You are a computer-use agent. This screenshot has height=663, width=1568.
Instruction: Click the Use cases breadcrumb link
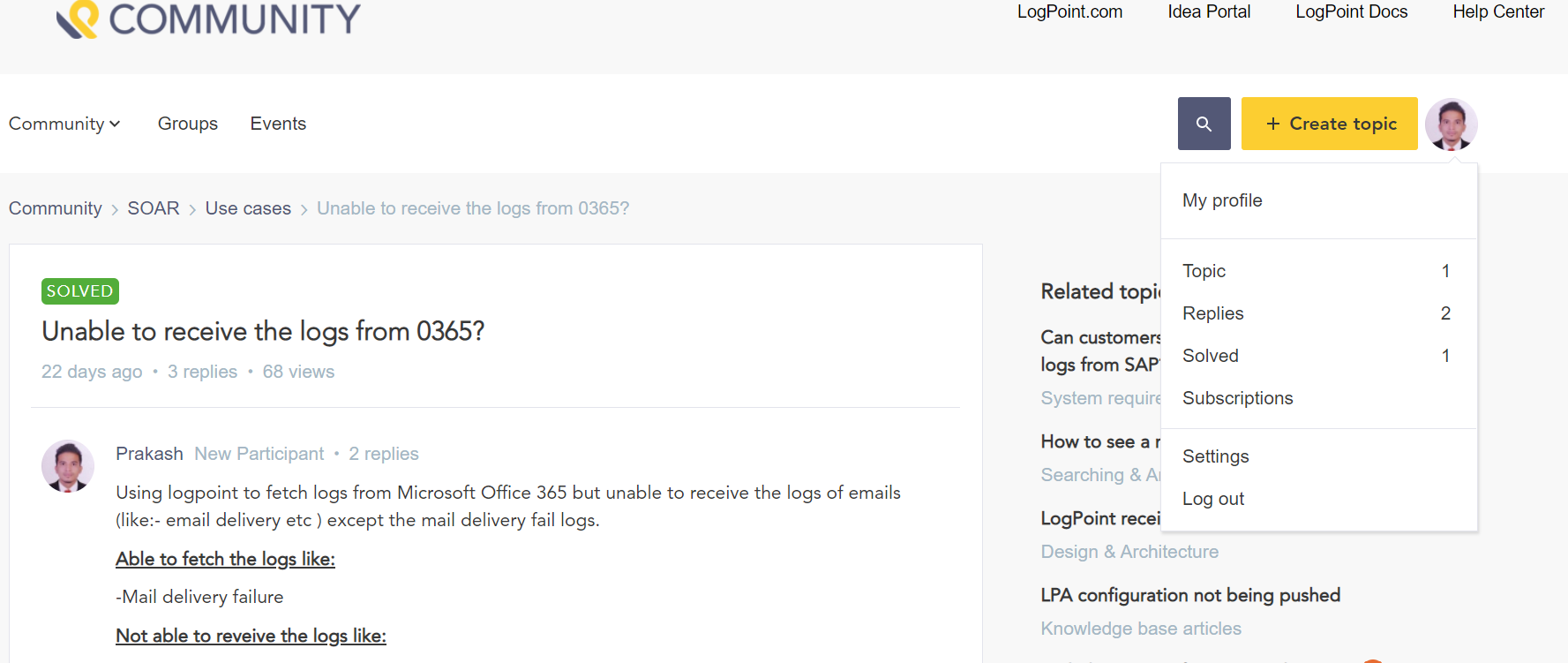[248, 208]
